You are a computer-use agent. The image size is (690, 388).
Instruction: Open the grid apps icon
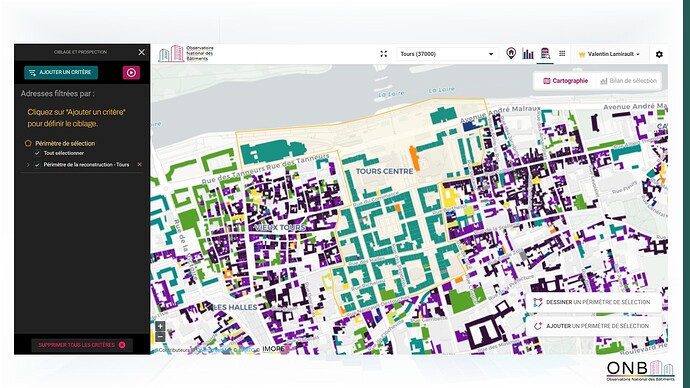pyautogui.click(x=562, y=53)
